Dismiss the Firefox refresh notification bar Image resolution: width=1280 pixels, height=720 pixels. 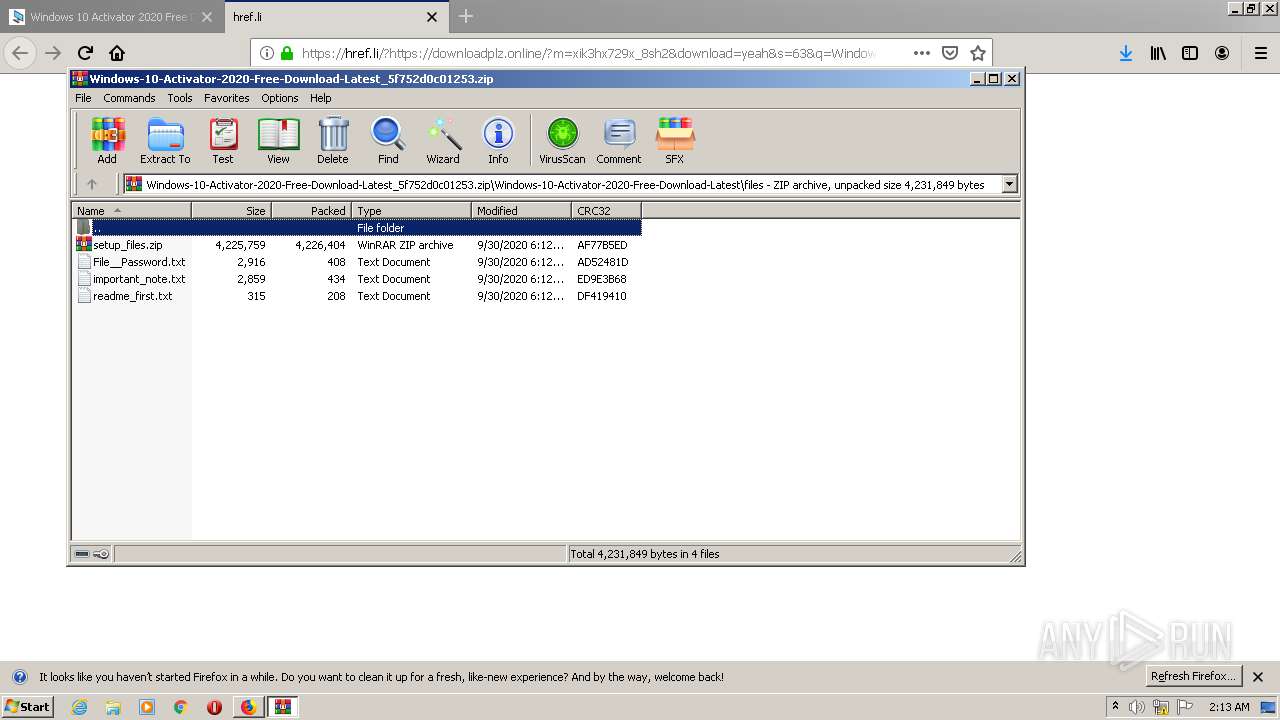[1258, 676]
